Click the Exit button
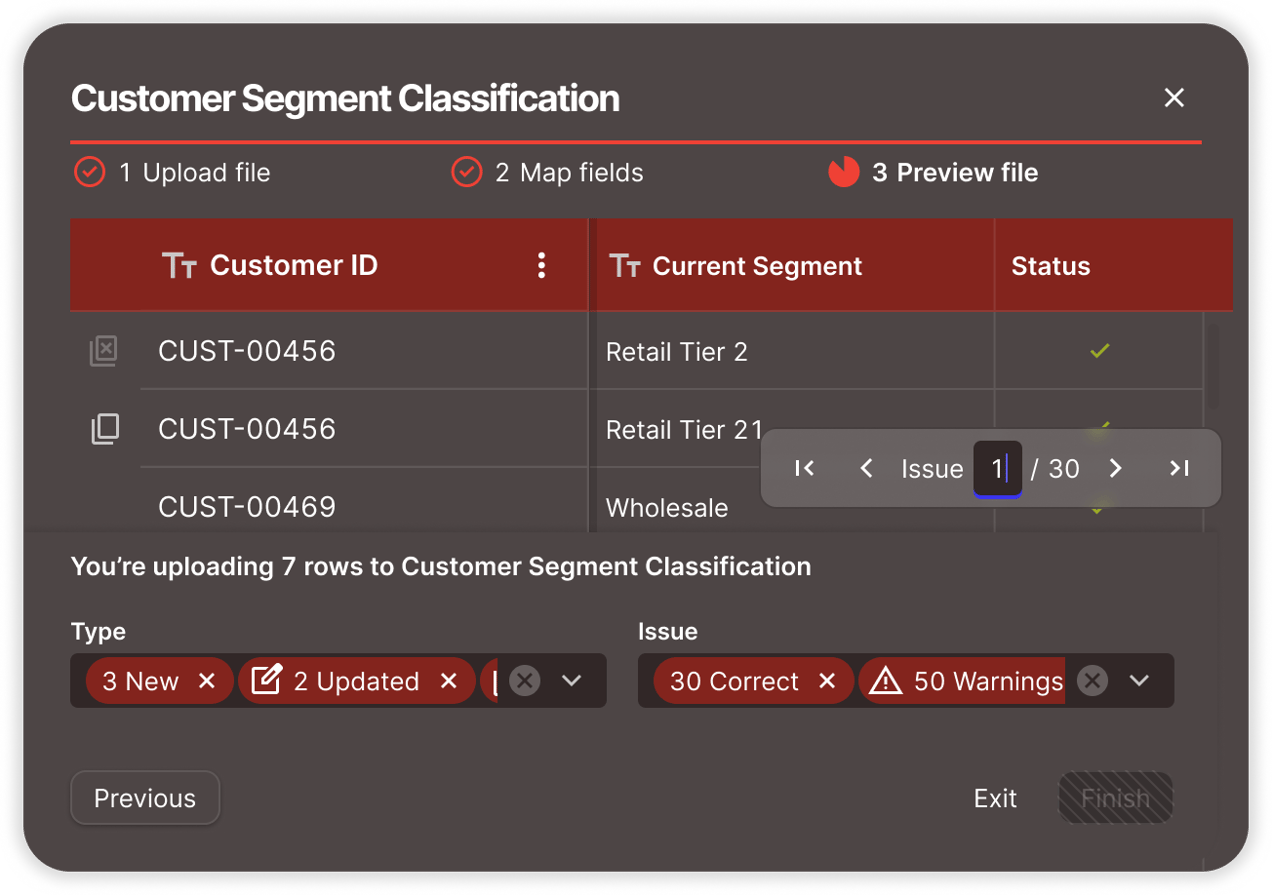The height and width of the screenshot is (895, 1272). click(995, 798)
